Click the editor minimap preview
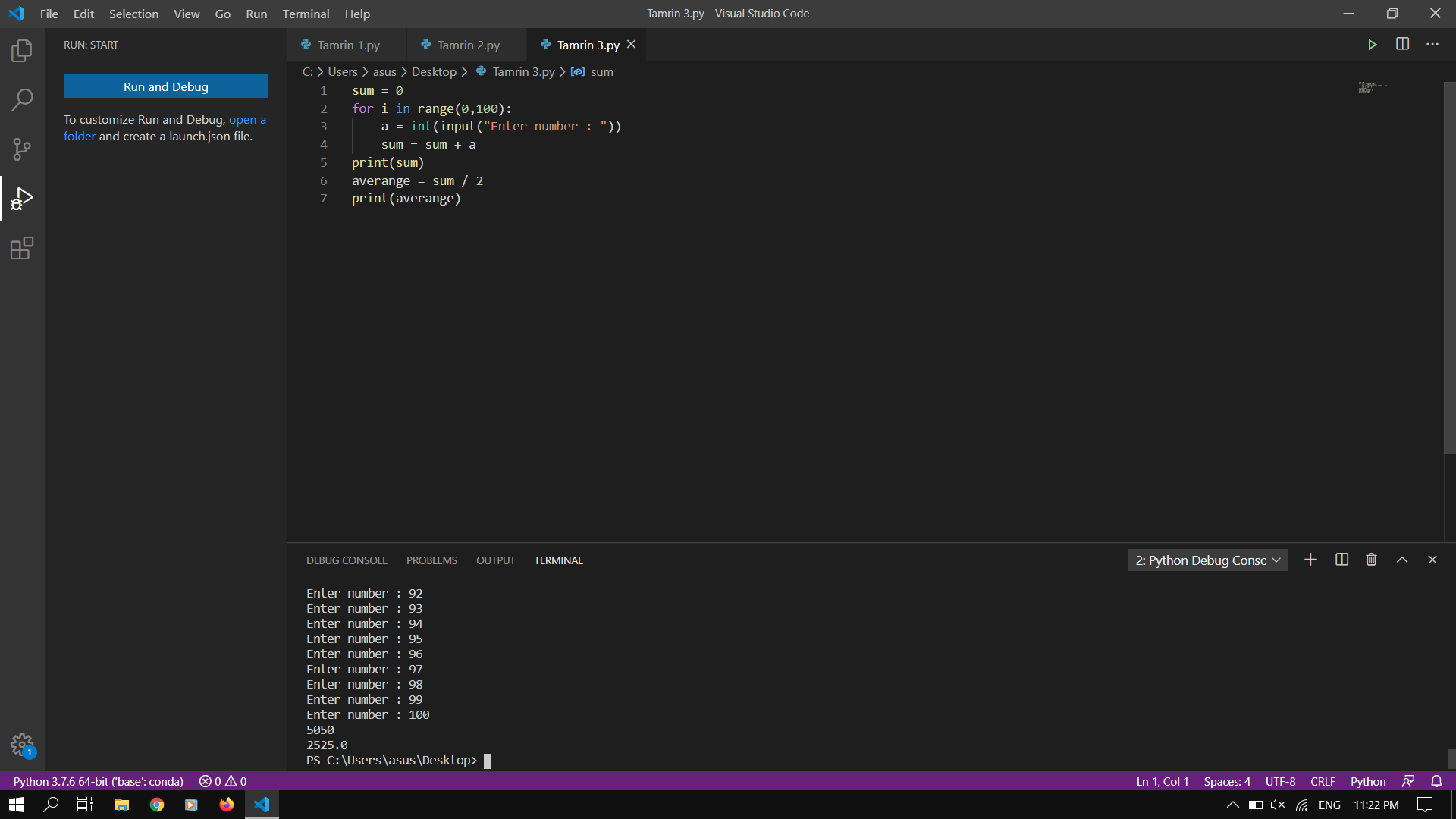Image resolution: width=1456 pixels, height=819 pixels. pos(1373,87)
